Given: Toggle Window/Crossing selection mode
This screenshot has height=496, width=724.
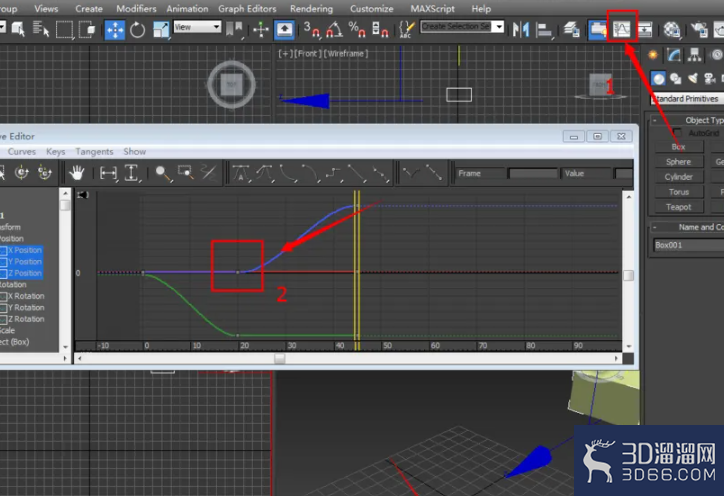Looking at the screenshot, I should tap(87, 30).
